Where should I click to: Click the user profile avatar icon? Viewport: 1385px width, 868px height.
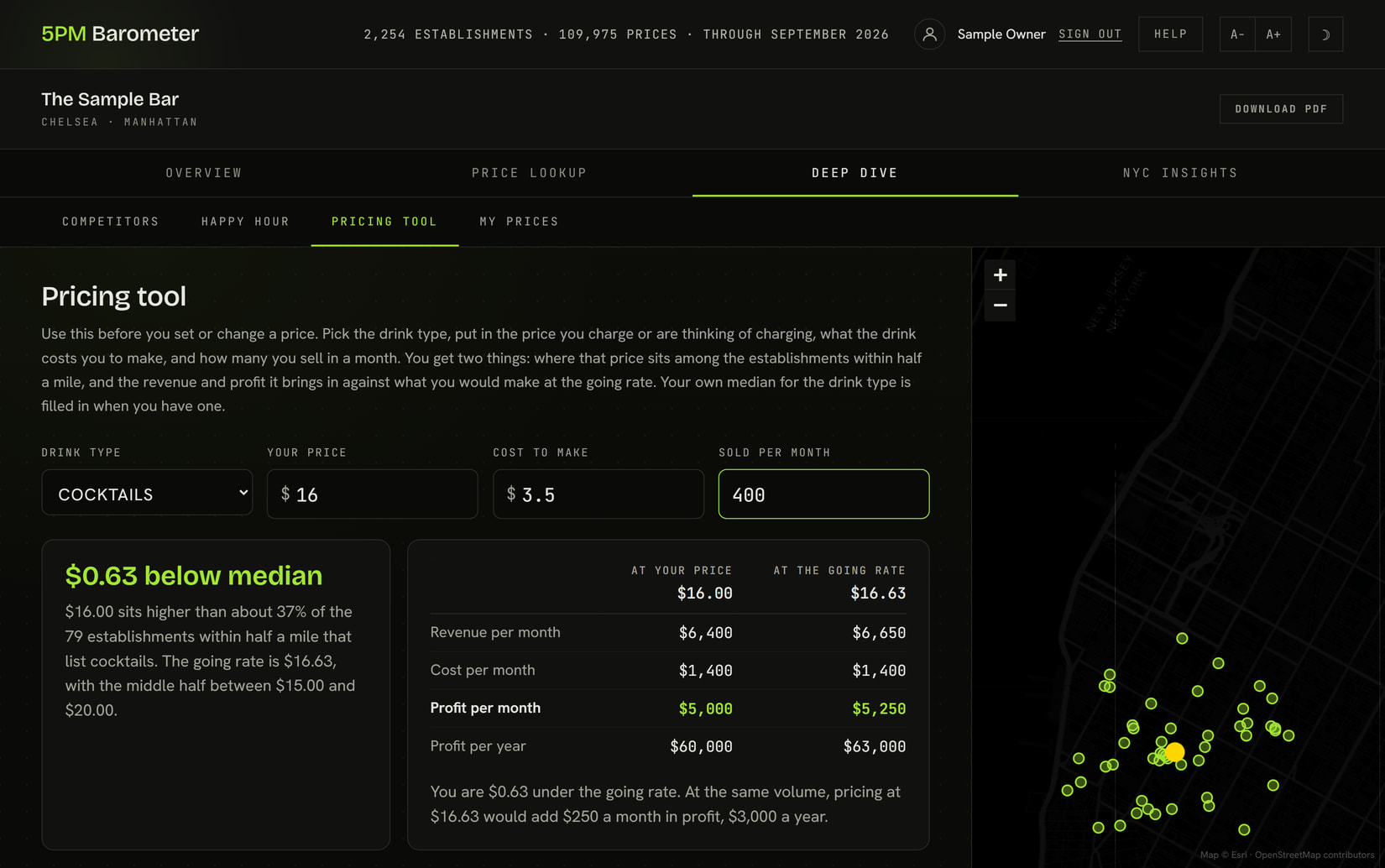coord(929,34)
